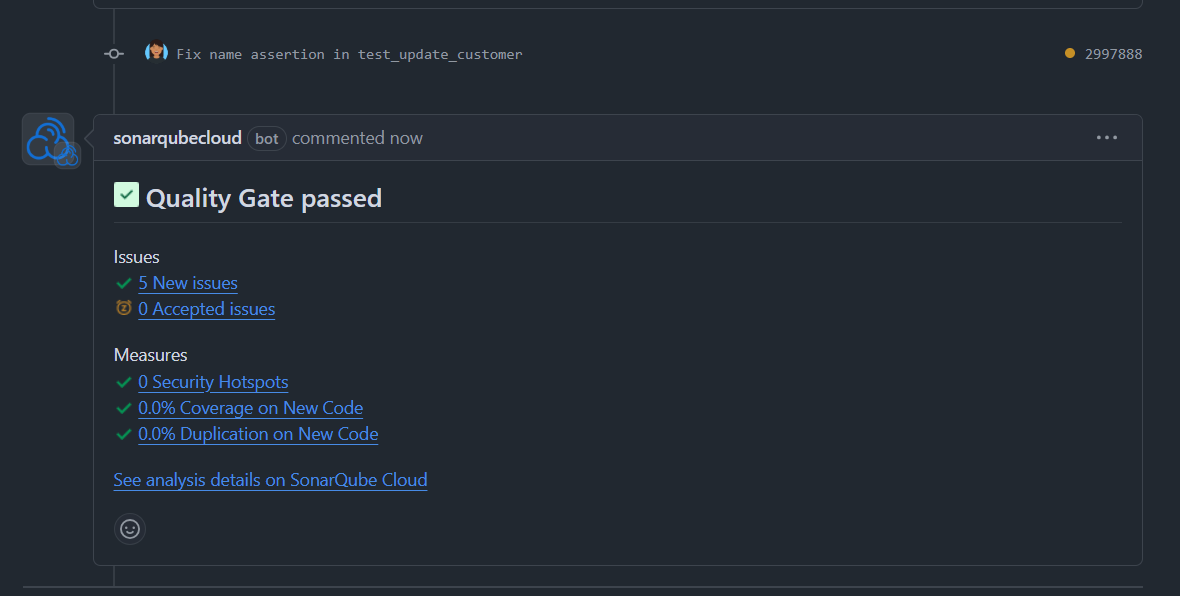Image resolution: width=1180 pixels, height=596 pixels.
Task: Open commit Fix name assertion in test_update_customer
Action: 349,54
